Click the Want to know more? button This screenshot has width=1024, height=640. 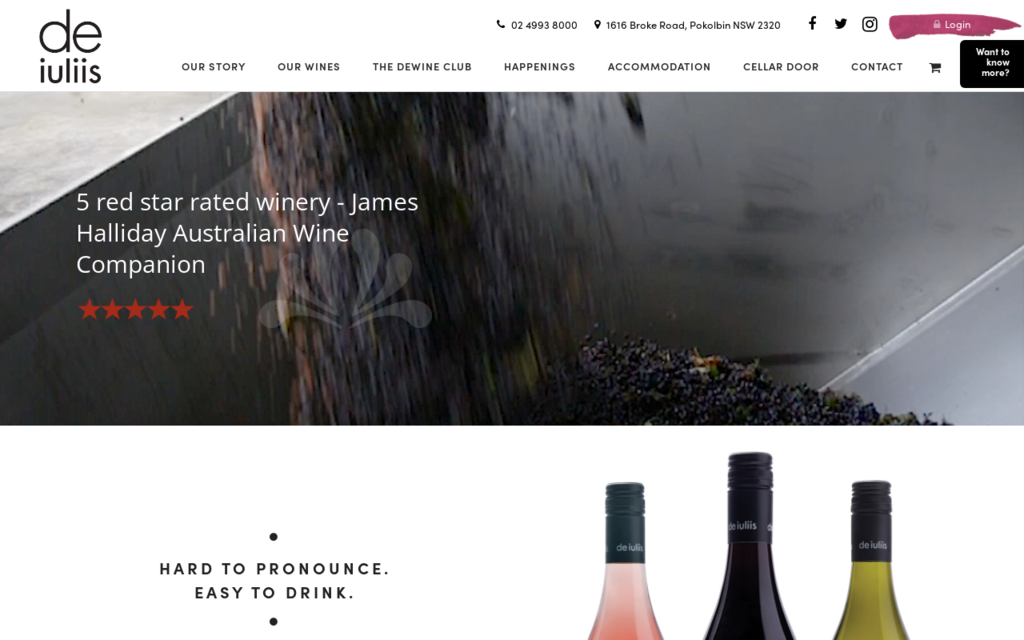(x=992, y=63)
